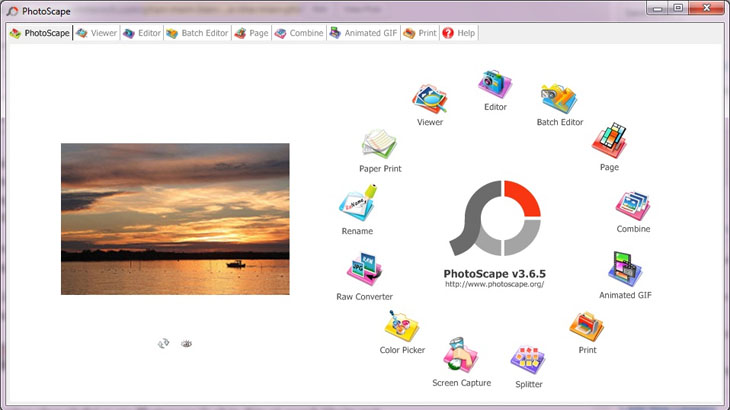
Task: Visit the photoscape.org link
Action: pyautogui.click(x=494, y=284)
